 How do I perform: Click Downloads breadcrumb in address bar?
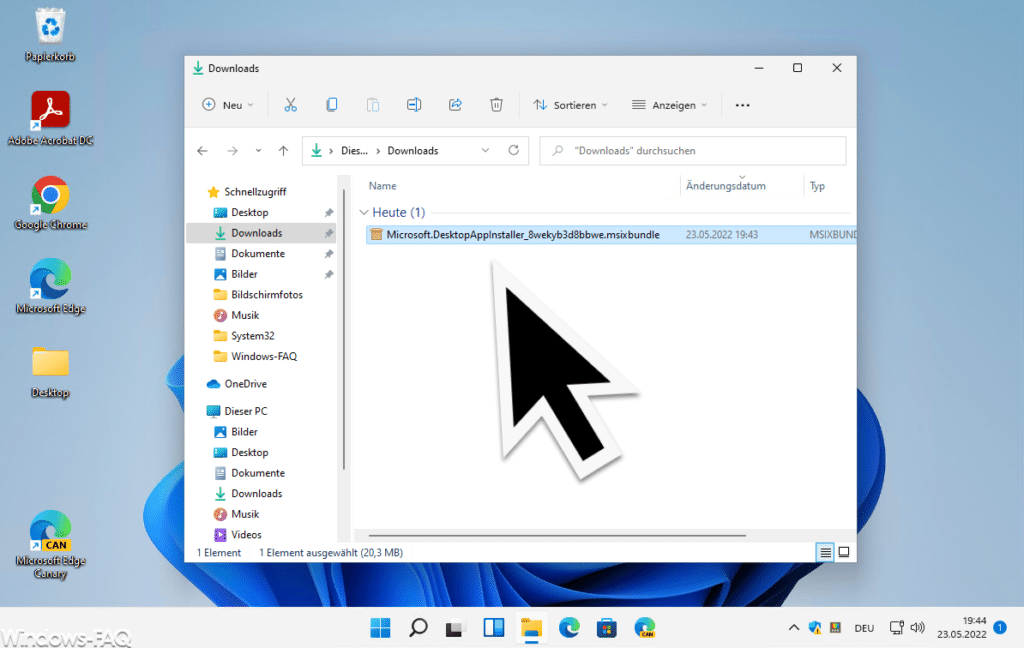(x=413, y=150)
